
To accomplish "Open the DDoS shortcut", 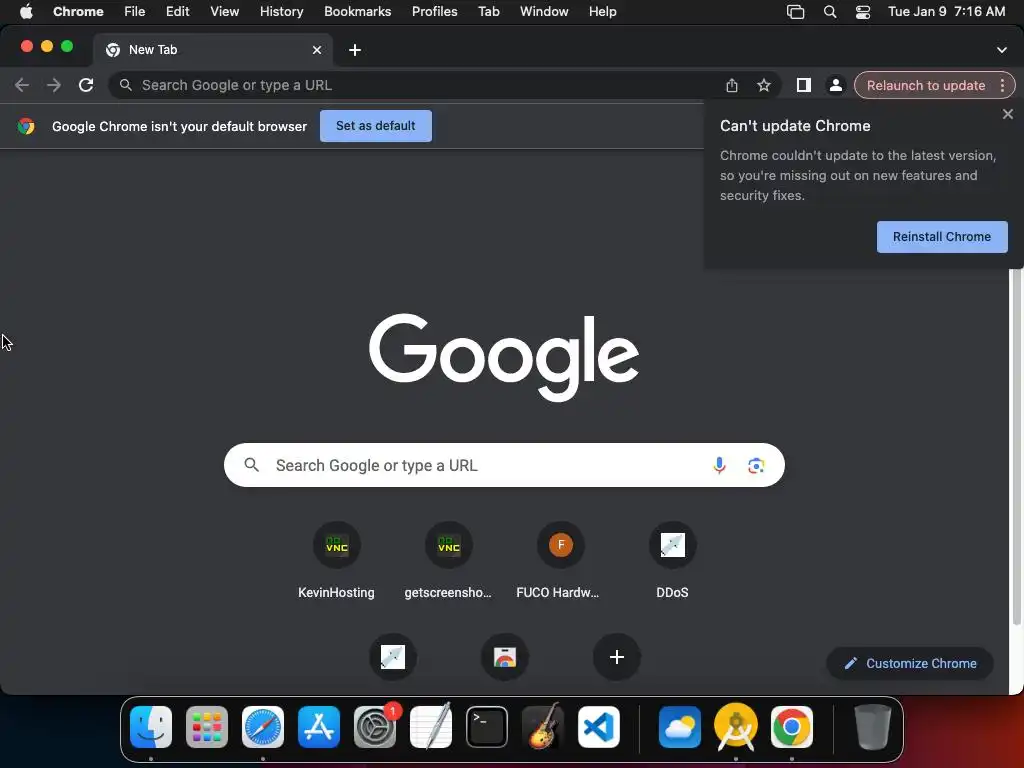I will click(672, 560).
